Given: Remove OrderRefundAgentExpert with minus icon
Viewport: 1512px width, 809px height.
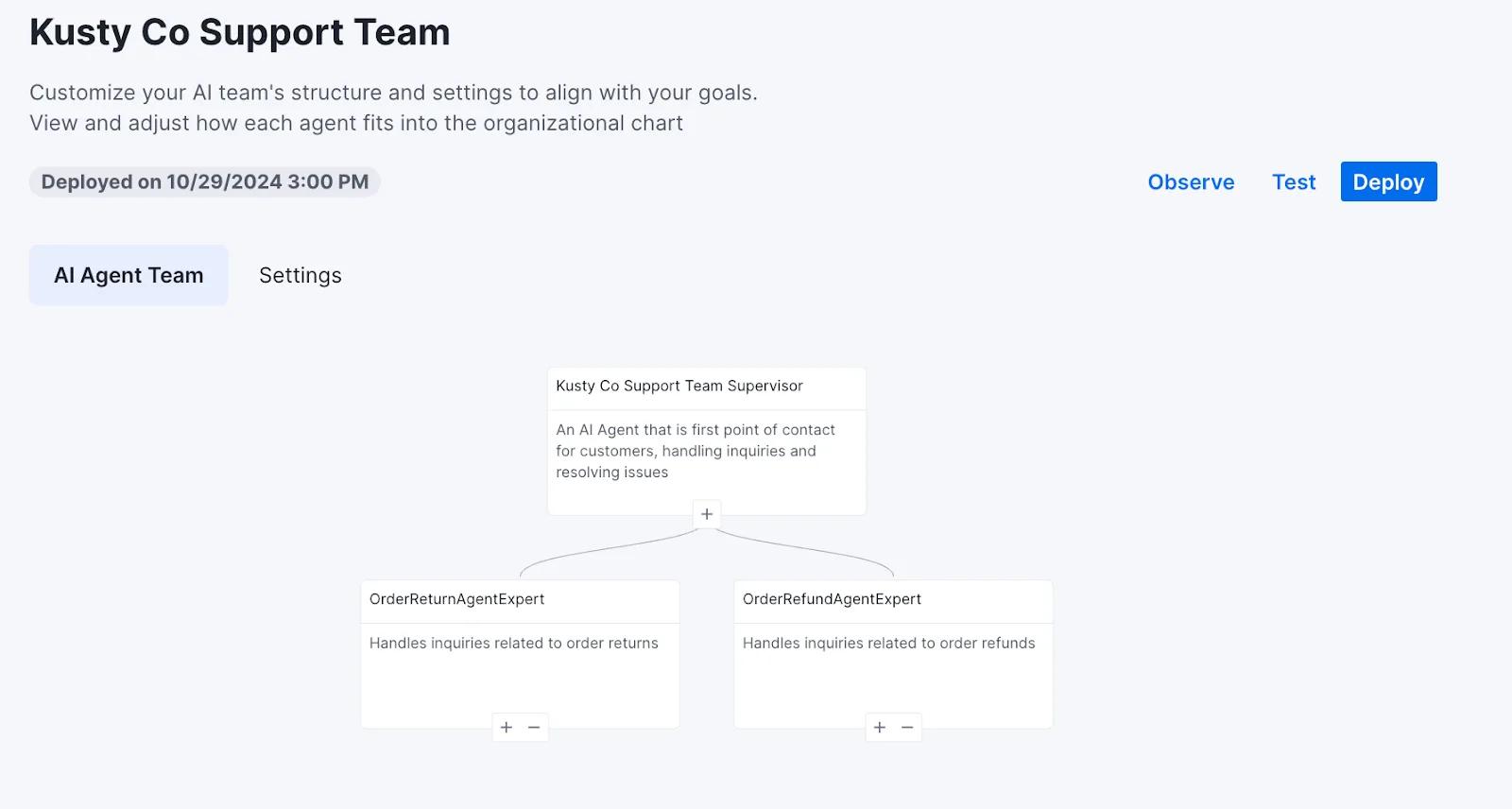Looking at the screenshot, I should tap(907, 727).
